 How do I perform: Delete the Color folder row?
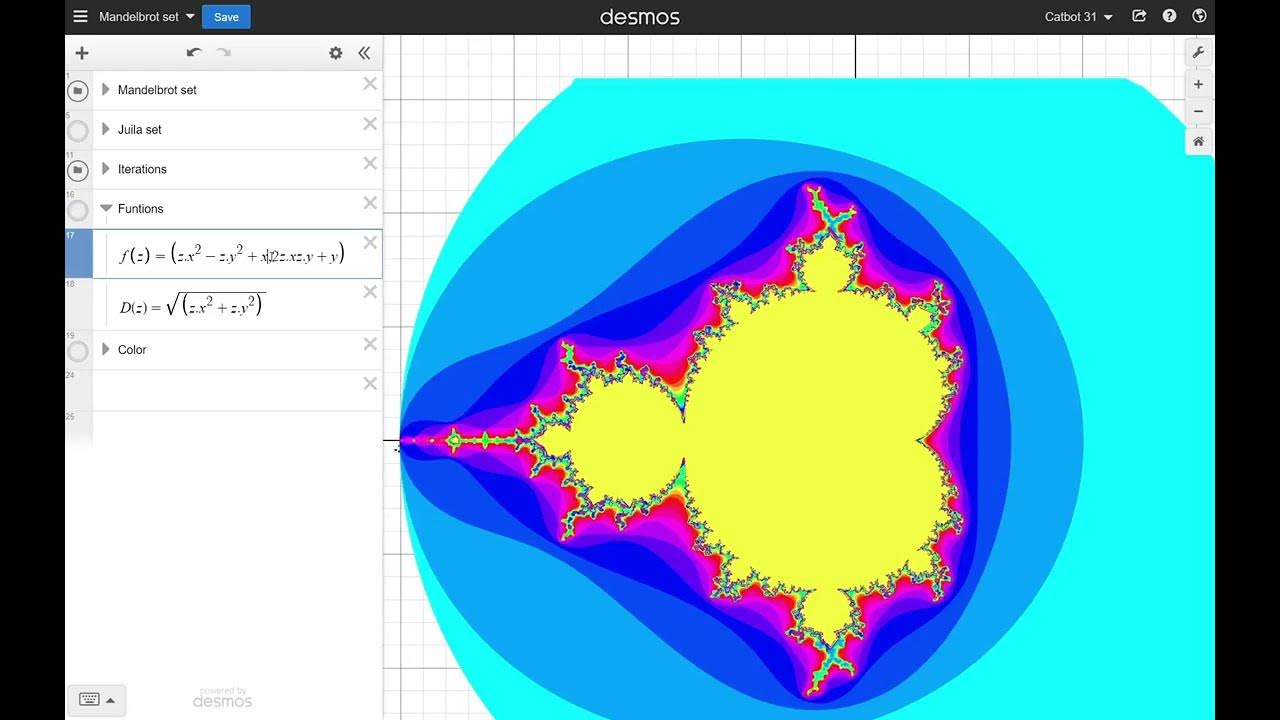tap(370, 344)
